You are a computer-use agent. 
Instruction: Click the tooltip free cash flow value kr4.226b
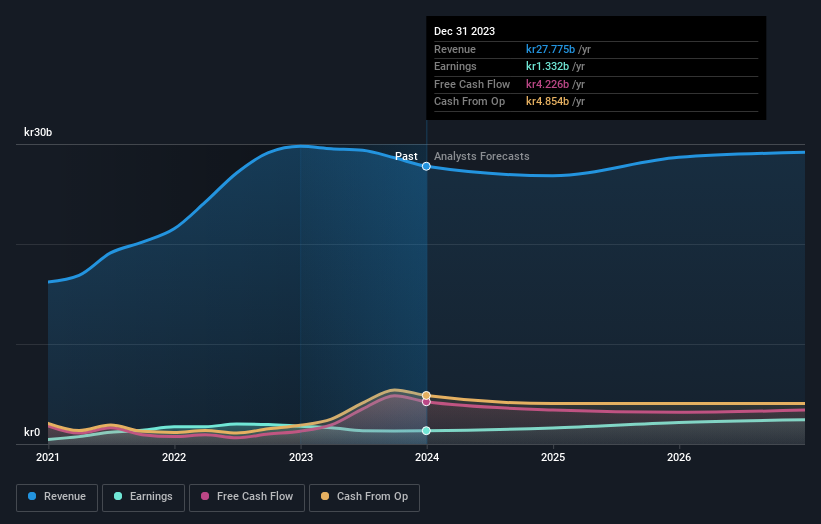pos(547,84)
